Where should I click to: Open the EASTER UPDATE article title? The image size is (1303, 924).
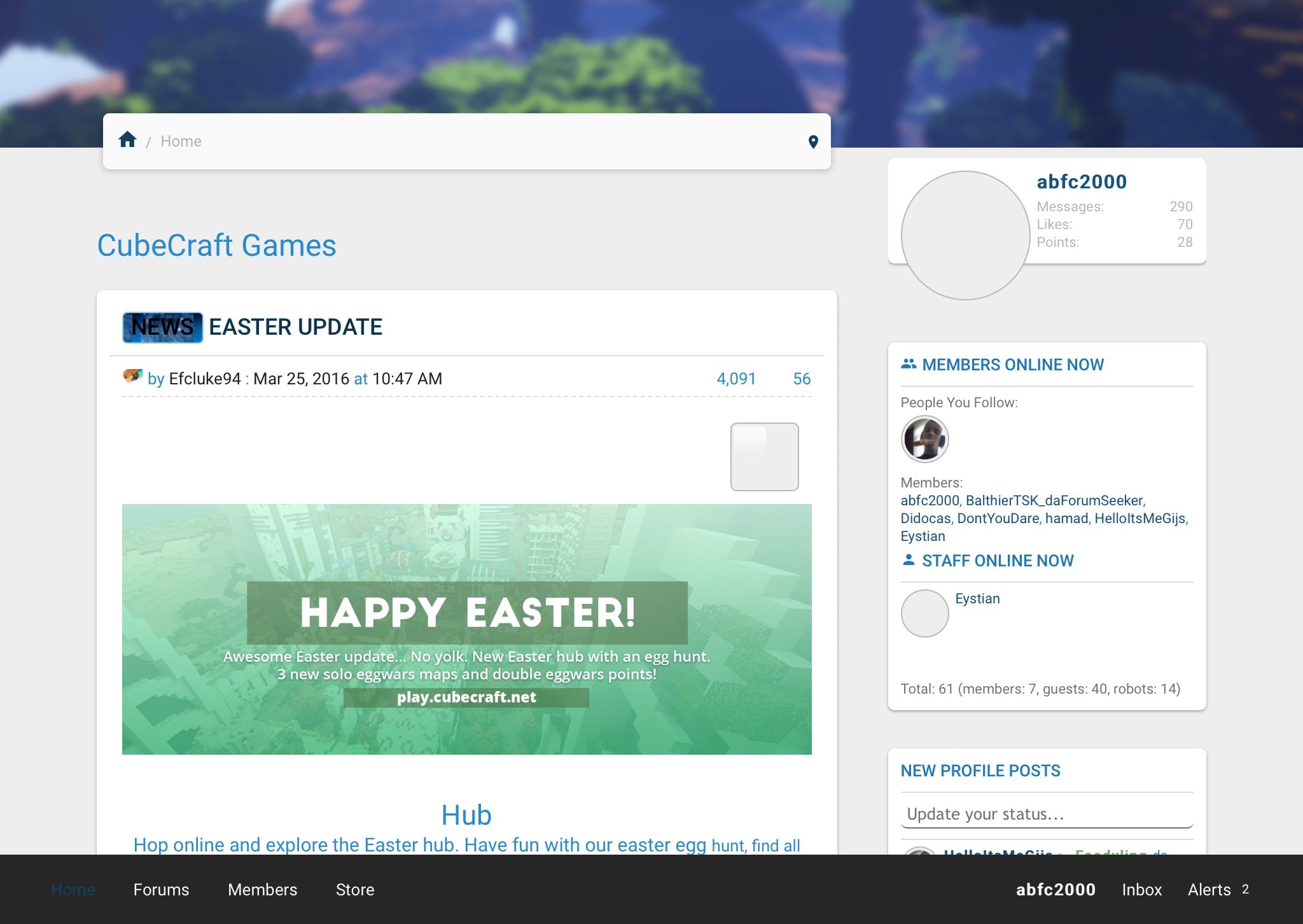[x=295, y=327]
